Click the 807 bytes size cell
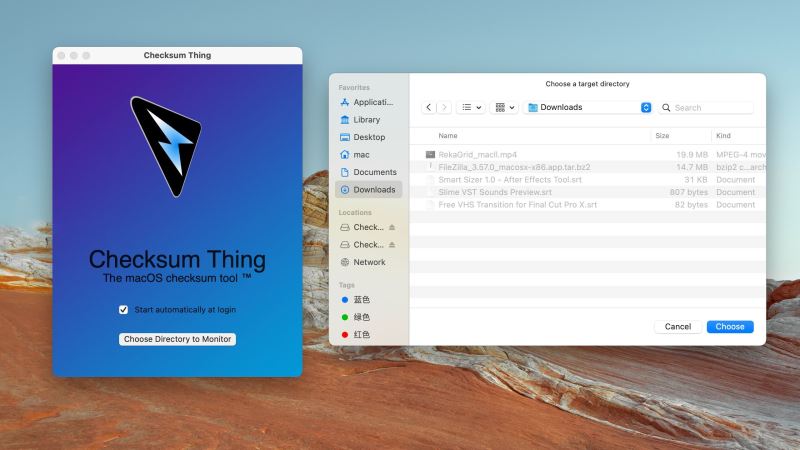The width and height of the screenshot is (800, 450). pyautogui.click(x=689, y=192)
